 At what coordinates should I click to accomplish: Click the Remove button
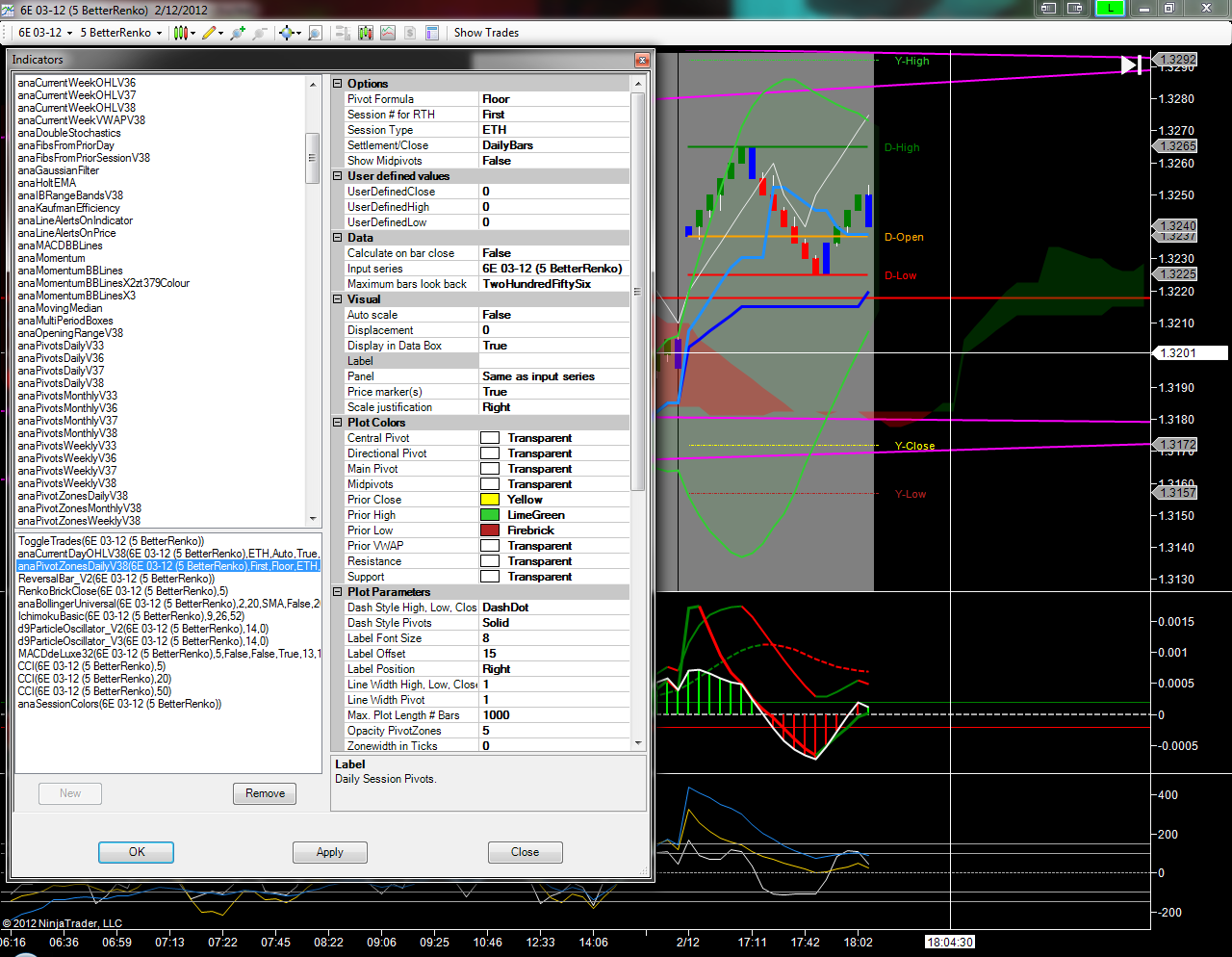click(265, 793)
